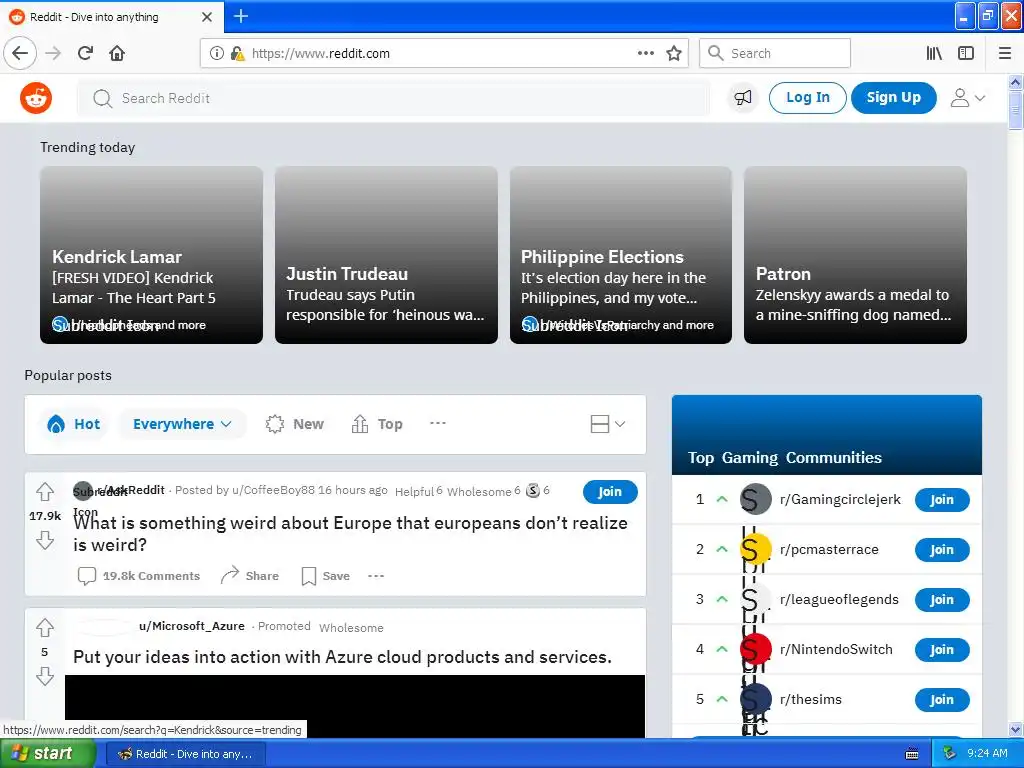Click the browser forward arrow

[53, 53]
